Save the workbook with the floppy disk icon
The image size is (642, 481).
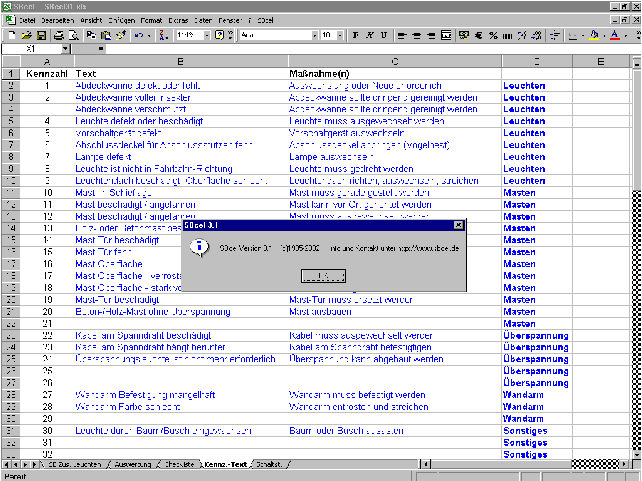(41, 36)
